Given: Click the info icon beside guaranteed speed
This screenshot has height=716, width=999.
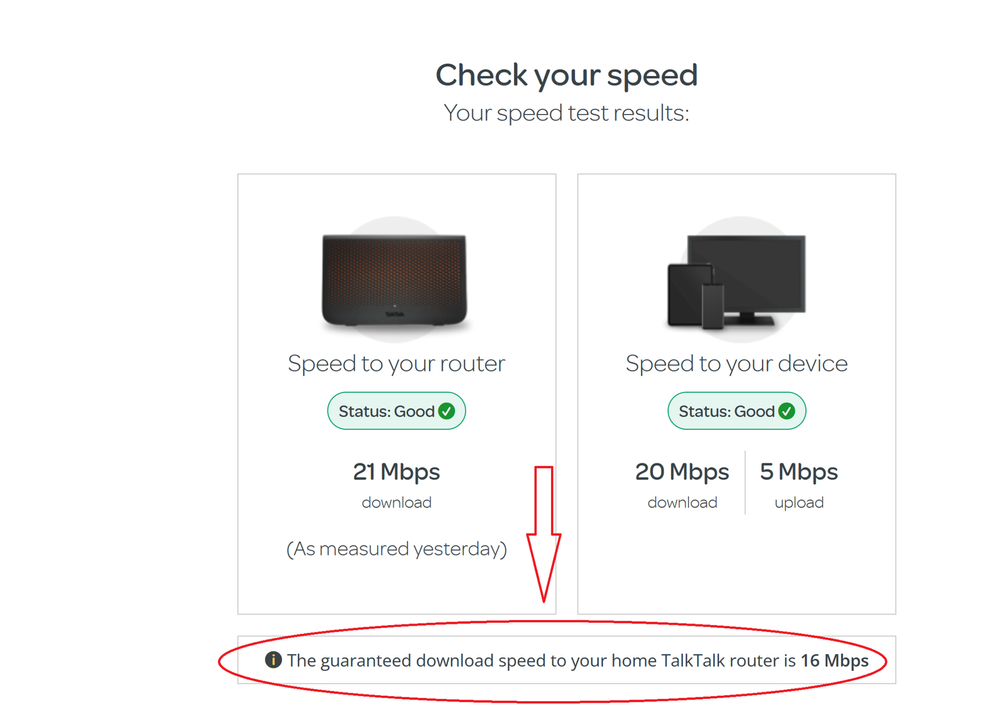Looking at the screenshot, I should [273, 660].
